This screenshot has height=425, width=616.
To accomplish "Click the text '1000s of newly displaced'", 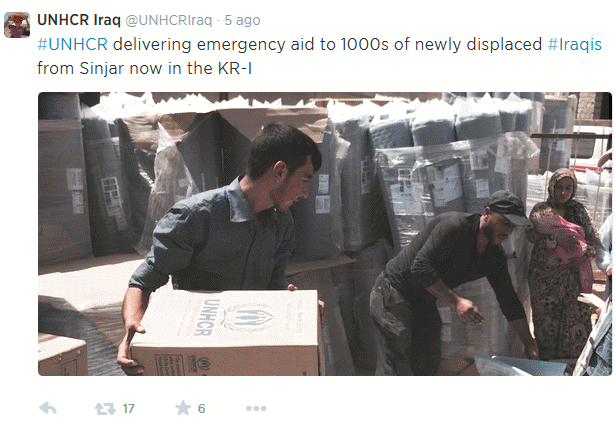I will pyautogui.click(x=441, y=44).
